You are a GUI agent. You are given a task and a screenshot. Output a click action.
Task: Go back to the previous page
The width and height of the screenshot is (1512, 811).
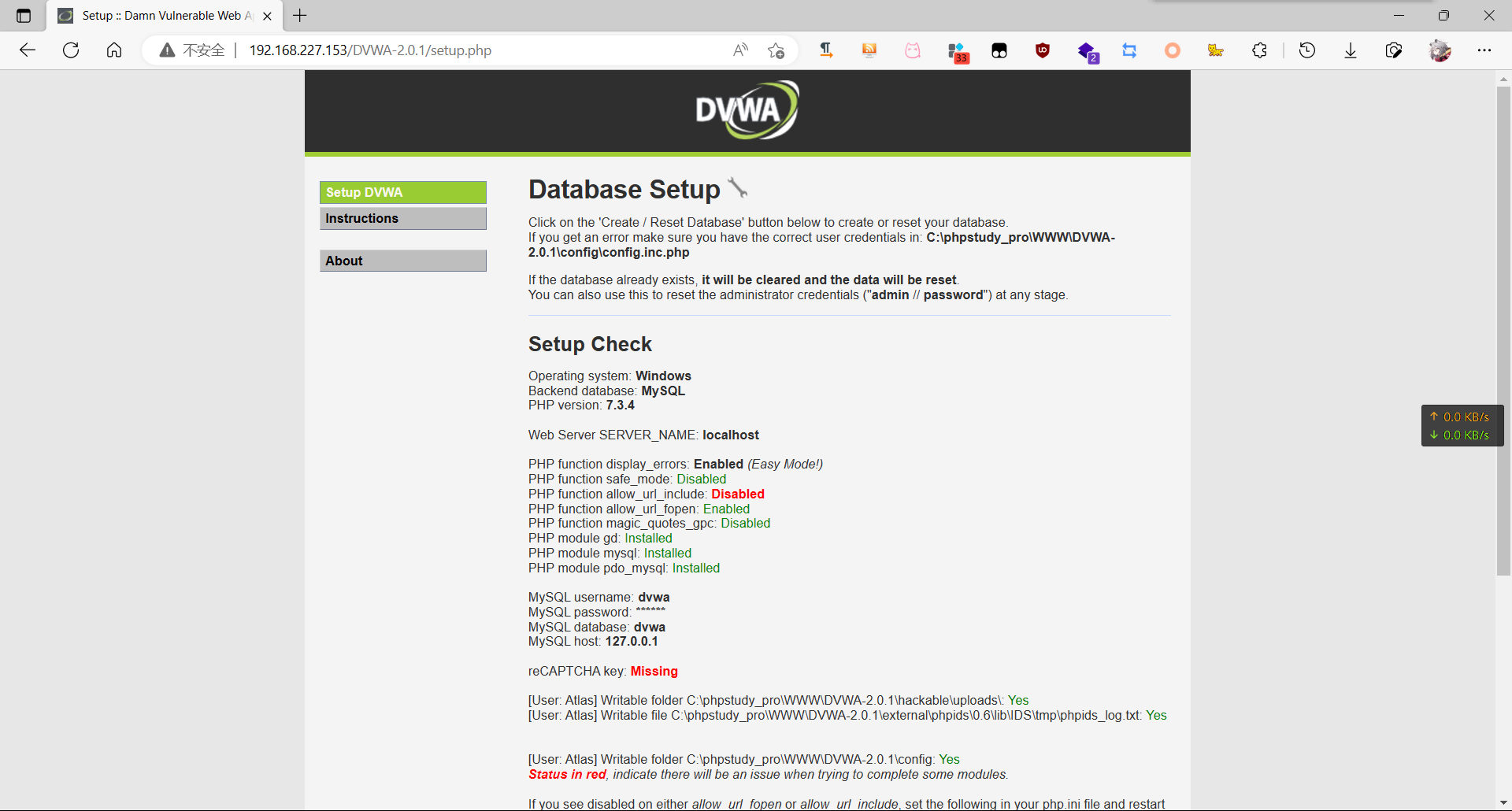click(28, 50)
